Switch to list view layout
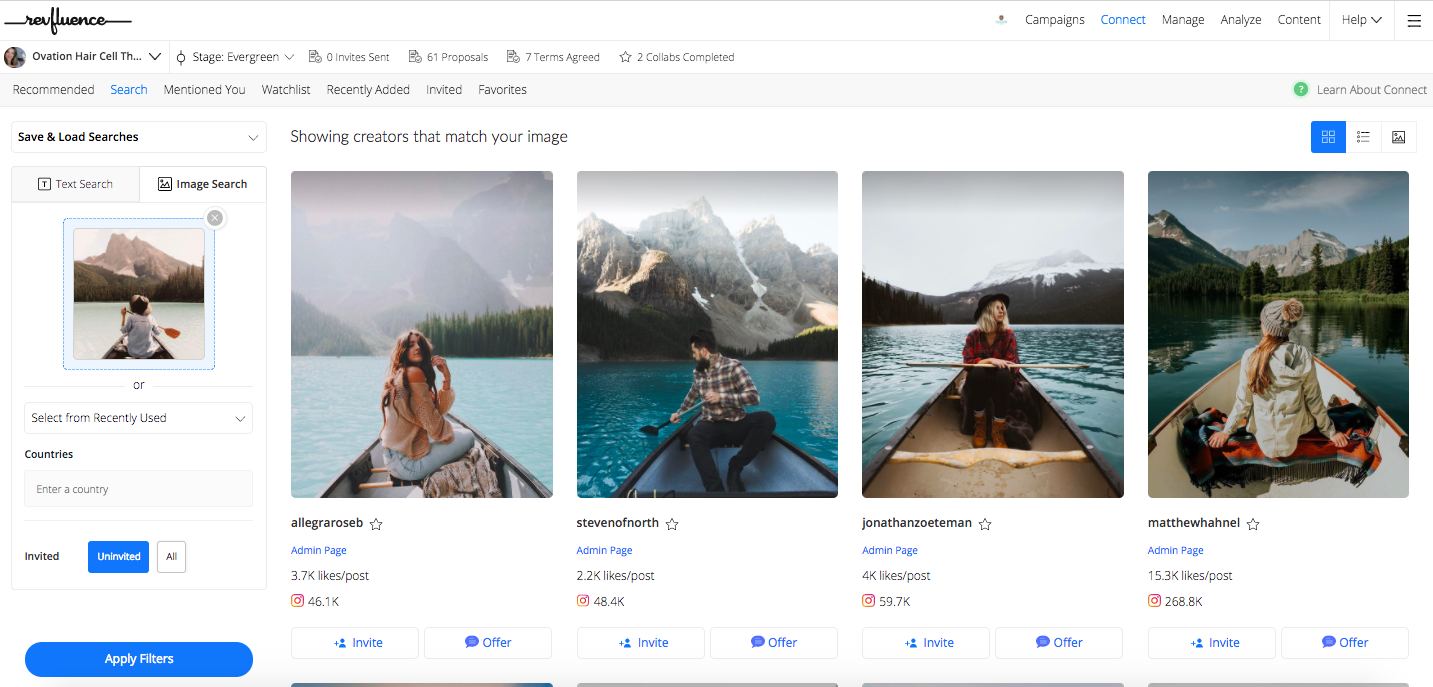The image size is (1433, 687). click(1363, 137)
